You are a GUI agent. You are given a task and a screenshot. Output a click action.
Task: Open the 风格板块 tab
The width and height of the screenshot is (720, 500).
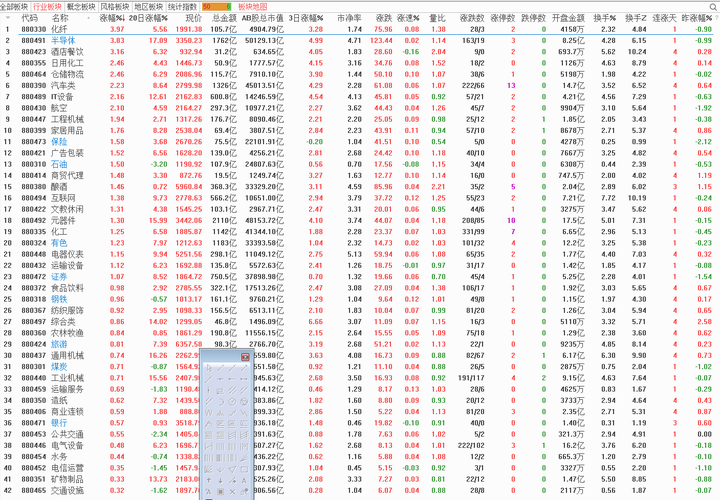tap(115, 7)
